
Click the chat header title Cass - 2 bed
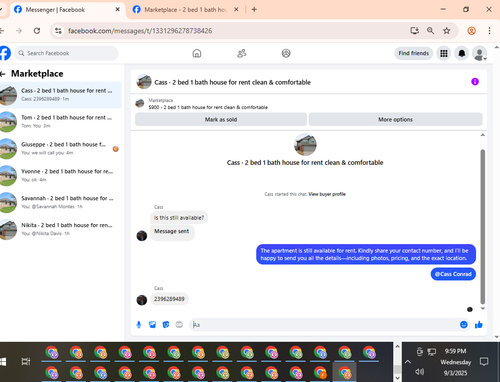click(x=232, y=82)
